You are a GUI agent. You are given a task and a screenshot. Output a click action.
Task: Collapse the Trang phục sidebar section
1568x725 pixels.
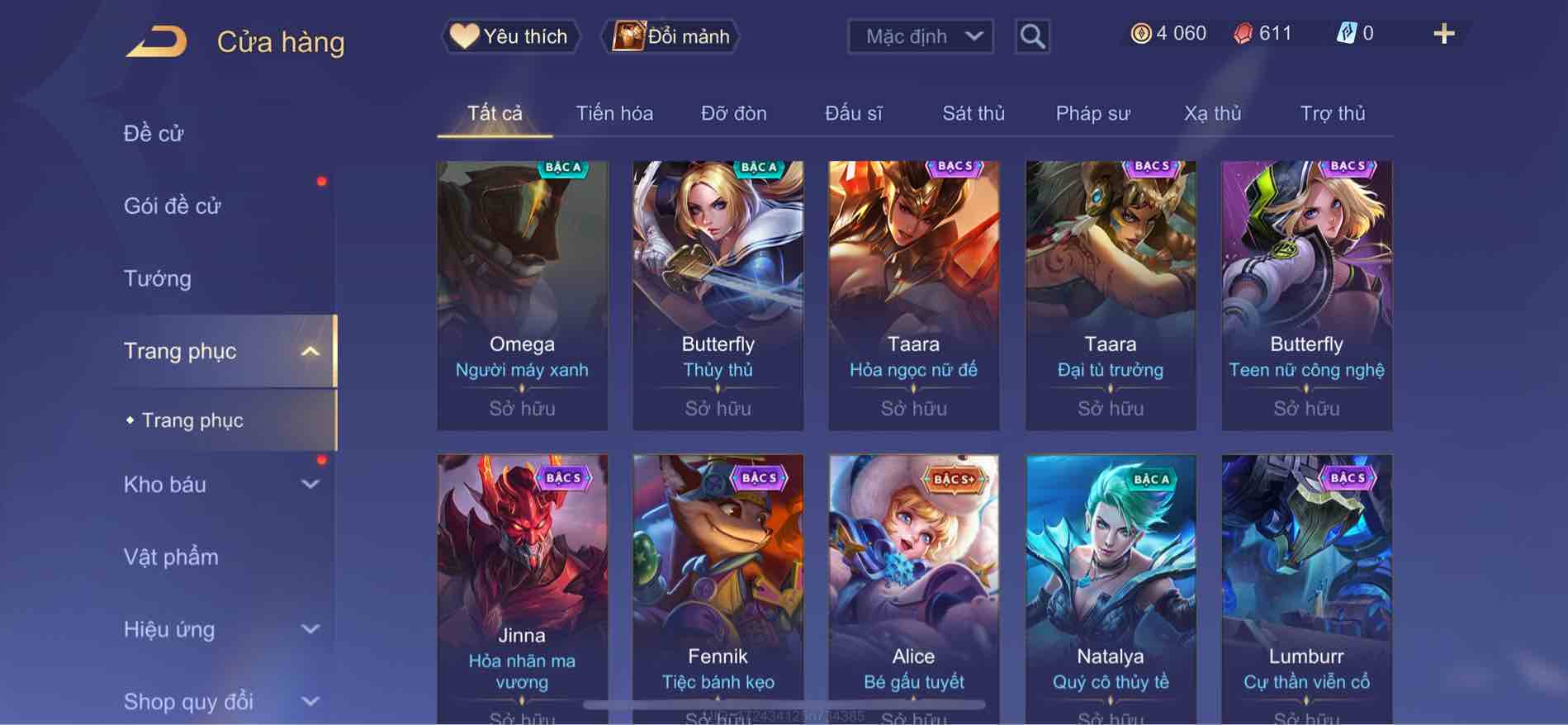tap(310, 351)
